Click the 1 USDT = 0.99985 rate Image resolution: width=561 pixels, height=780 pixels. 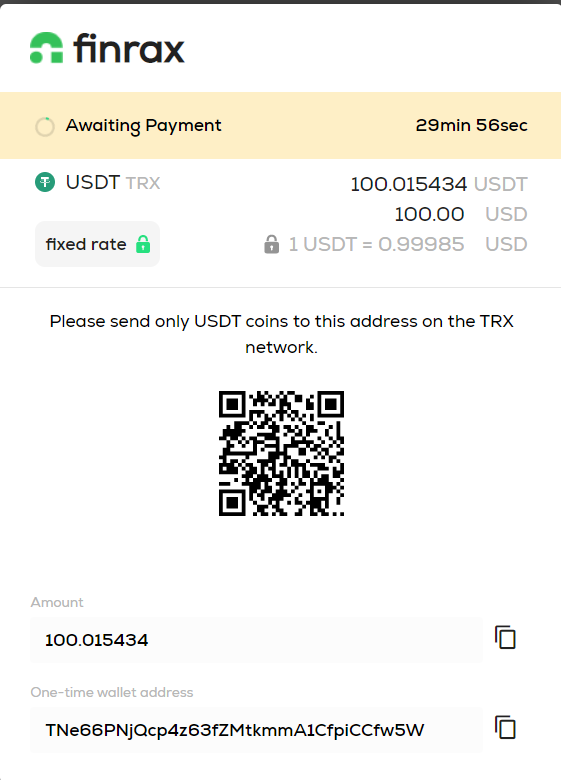pos(408,244)
